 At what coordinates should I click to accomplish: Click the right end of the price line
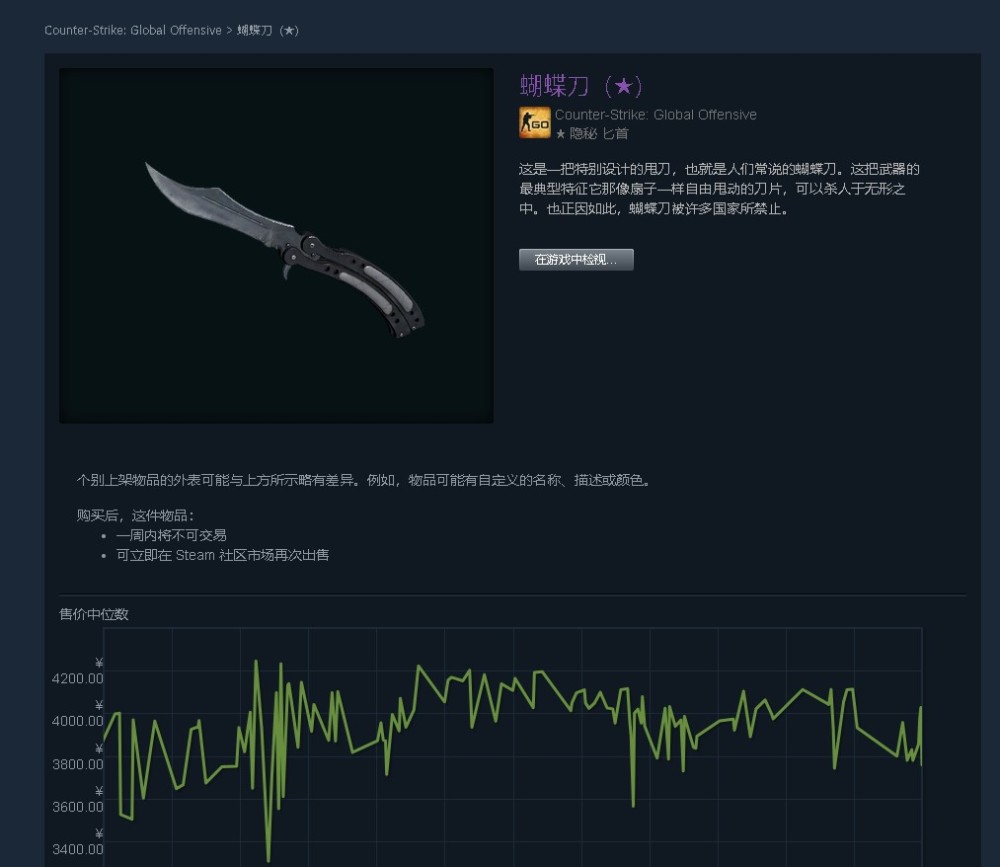[x=920, y=763]
